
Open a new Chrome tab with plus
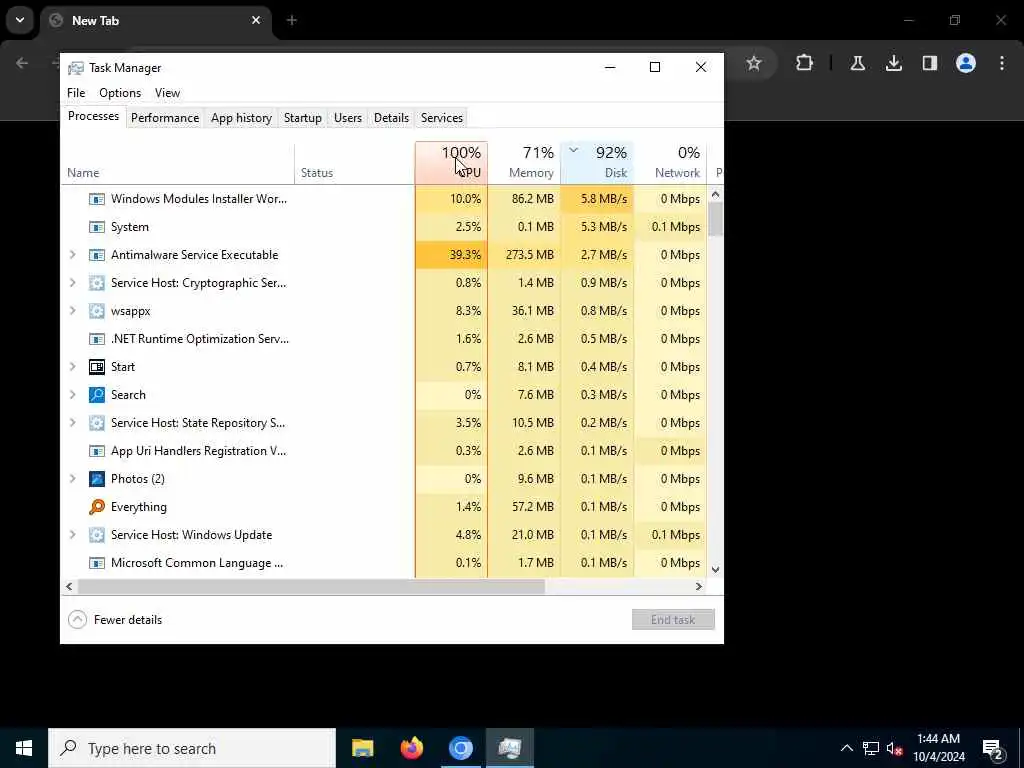(292, 20)
